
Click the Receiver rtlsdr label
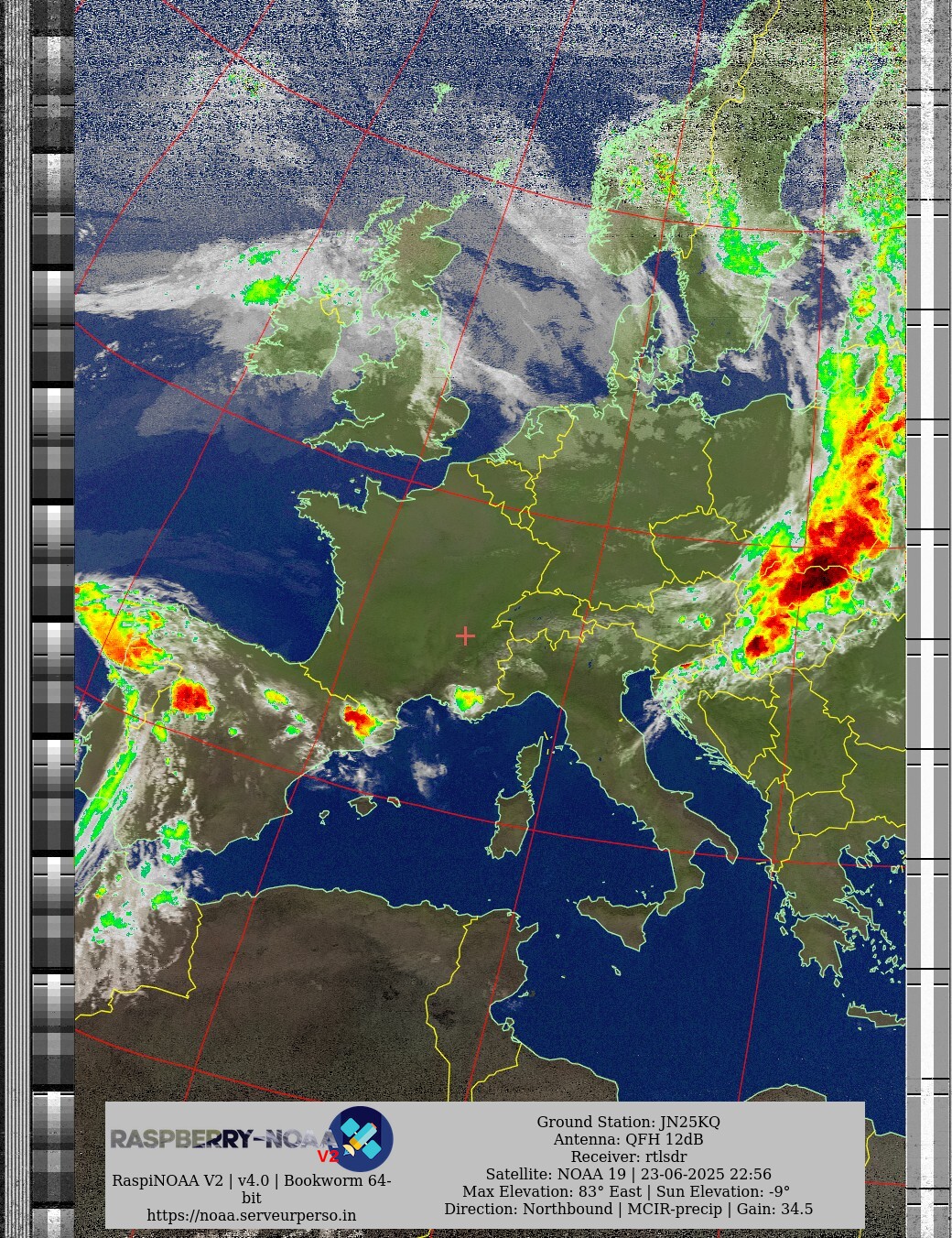628,1157
